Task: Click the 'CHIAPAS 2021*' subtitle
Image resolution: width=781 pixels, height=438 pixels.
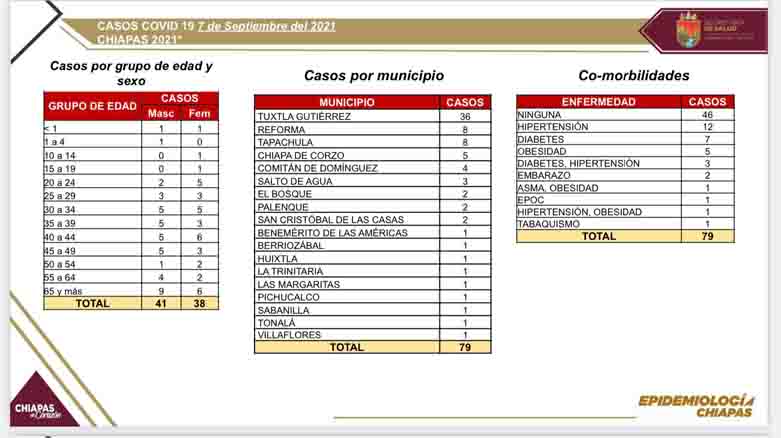Action: point(139,39)
